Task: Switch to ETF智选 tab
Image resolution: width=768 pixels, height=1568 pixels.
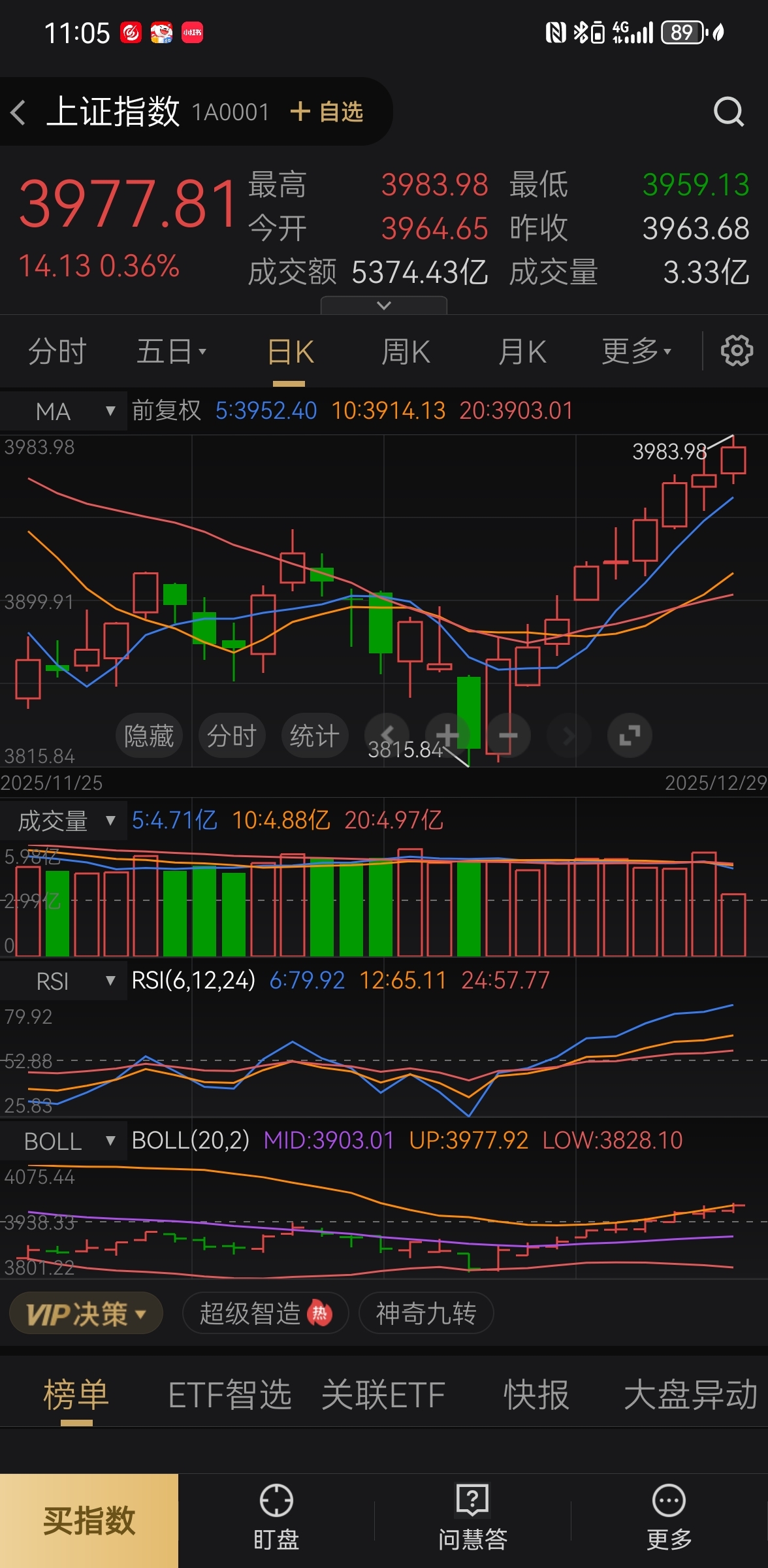Action: pyautogui.click(x=230, y=1395)
